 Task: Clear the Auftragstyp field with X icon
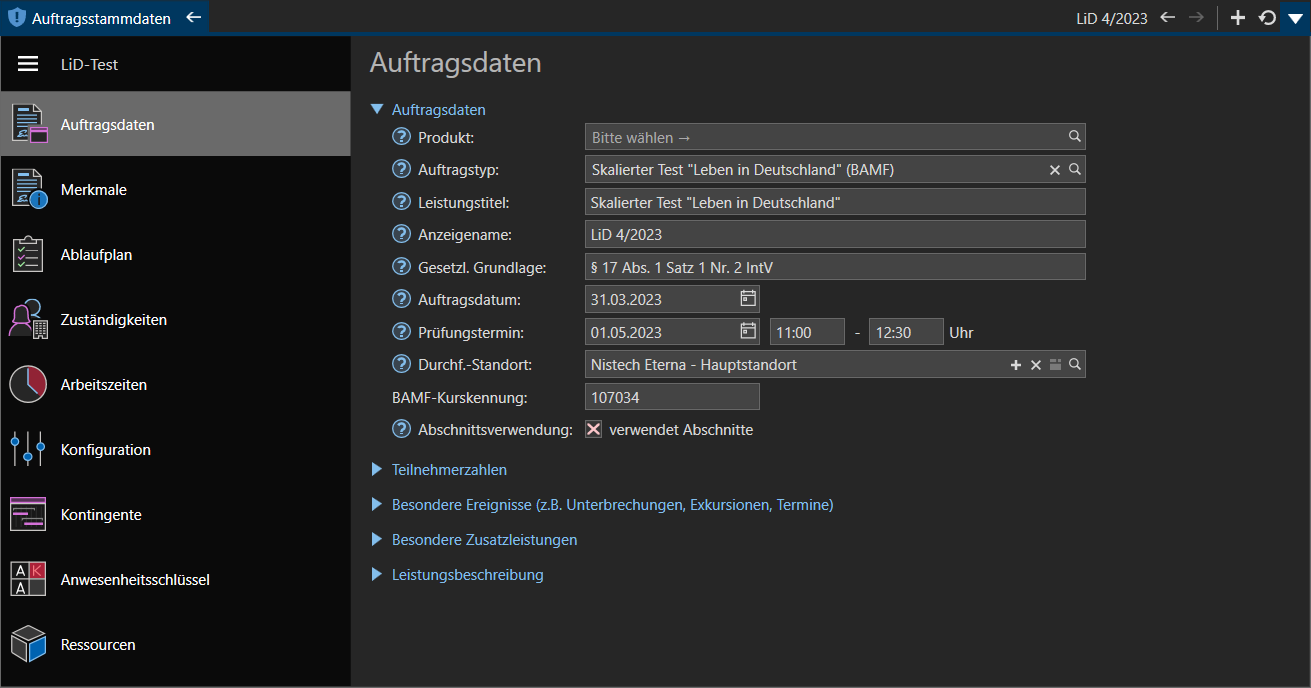[x=1054, y=170]
